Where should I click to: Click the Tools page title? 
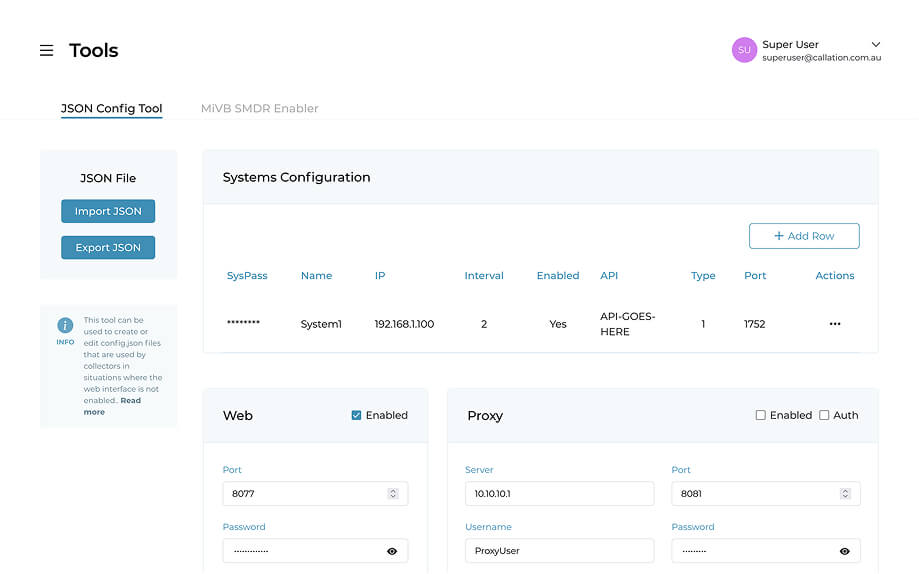click(94, 50)
